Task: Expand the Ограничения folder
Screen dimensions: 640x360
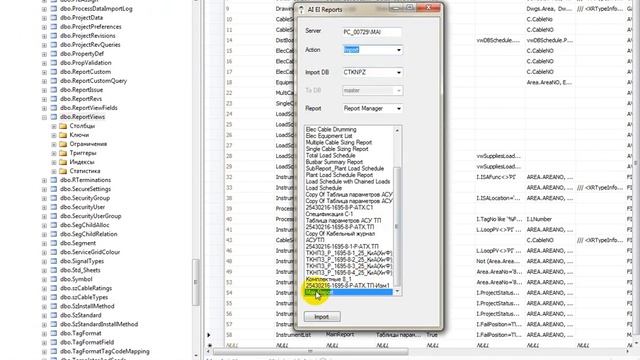Action: [54, 144]
